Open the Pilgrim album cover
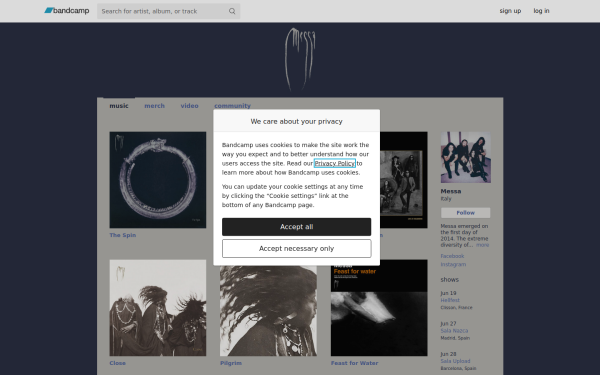This screenshot has width=600, height=375. [268, 311]
